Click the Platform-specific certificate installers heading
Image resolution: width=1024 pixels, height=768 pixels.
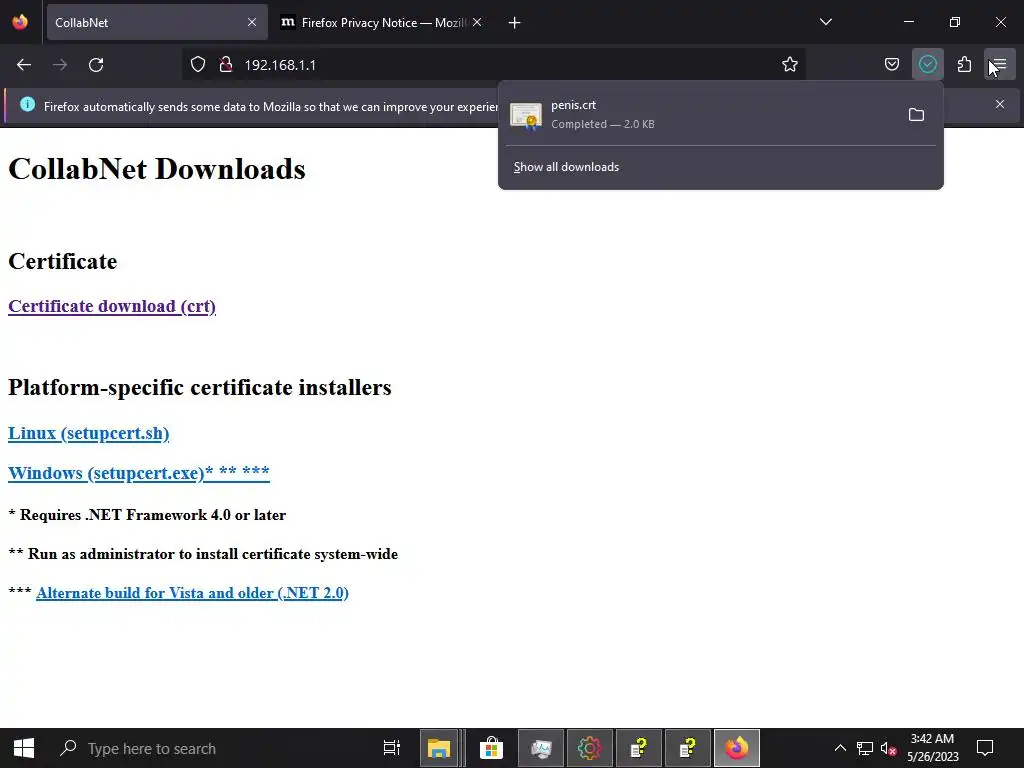click(200, 387)
